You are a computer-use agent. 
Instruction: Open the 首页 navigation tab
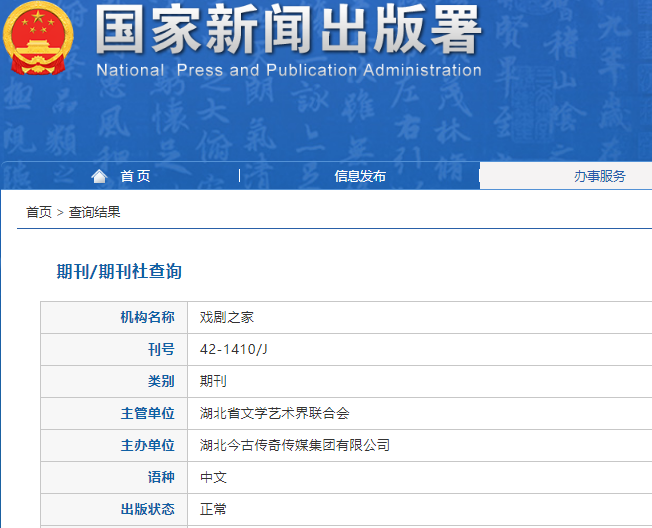(x=135, y=176)
